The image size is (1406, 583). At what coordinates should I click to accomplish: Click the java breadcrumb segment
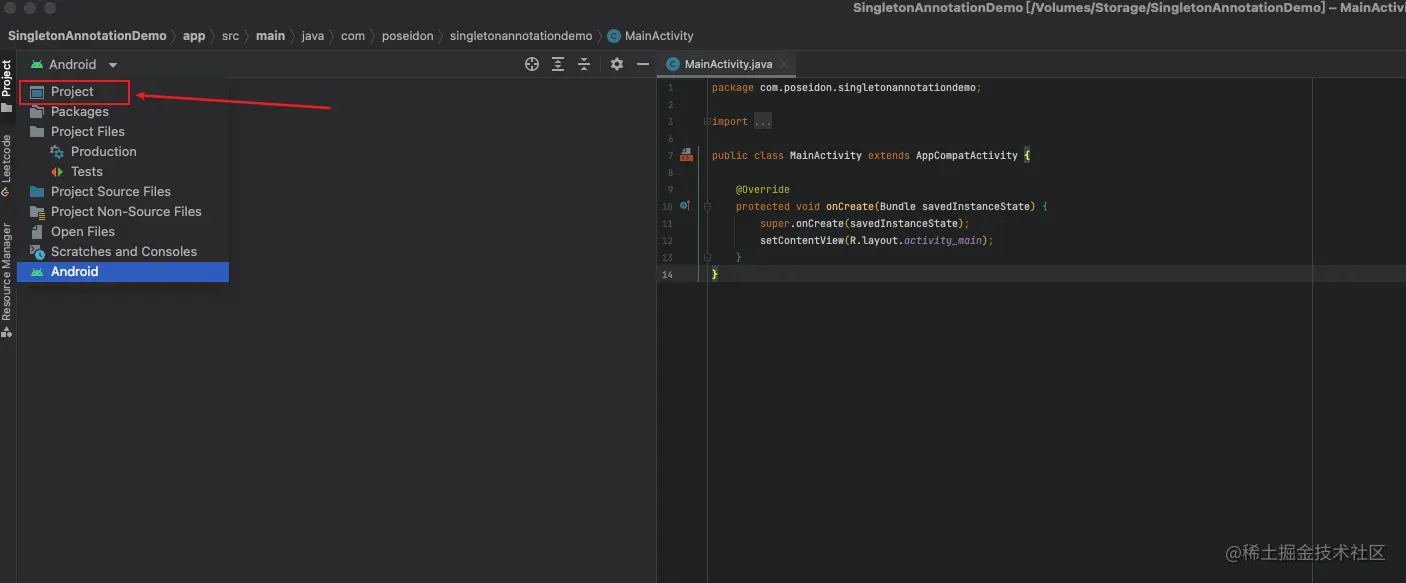(313, 35)
